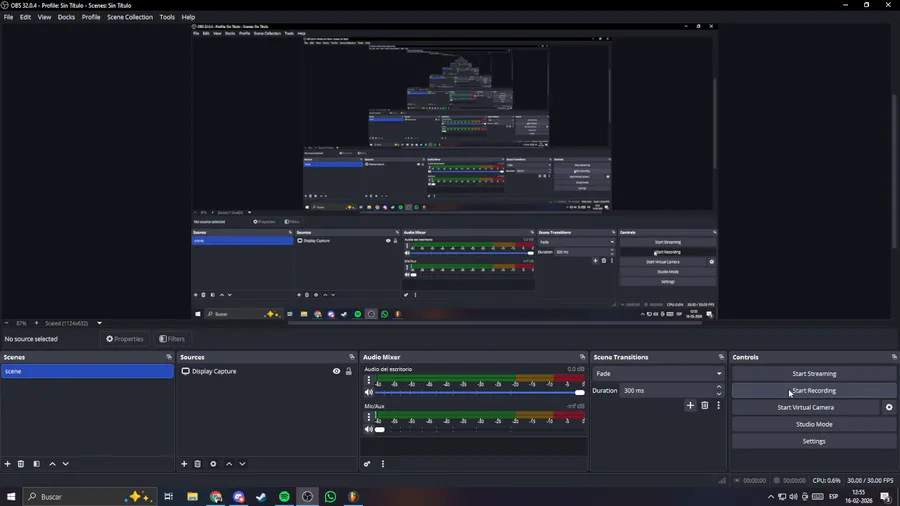Viewport: 900px width, 506px height.
Task: Decrease transition duration with the Duration down arrow
Action: 719,394
